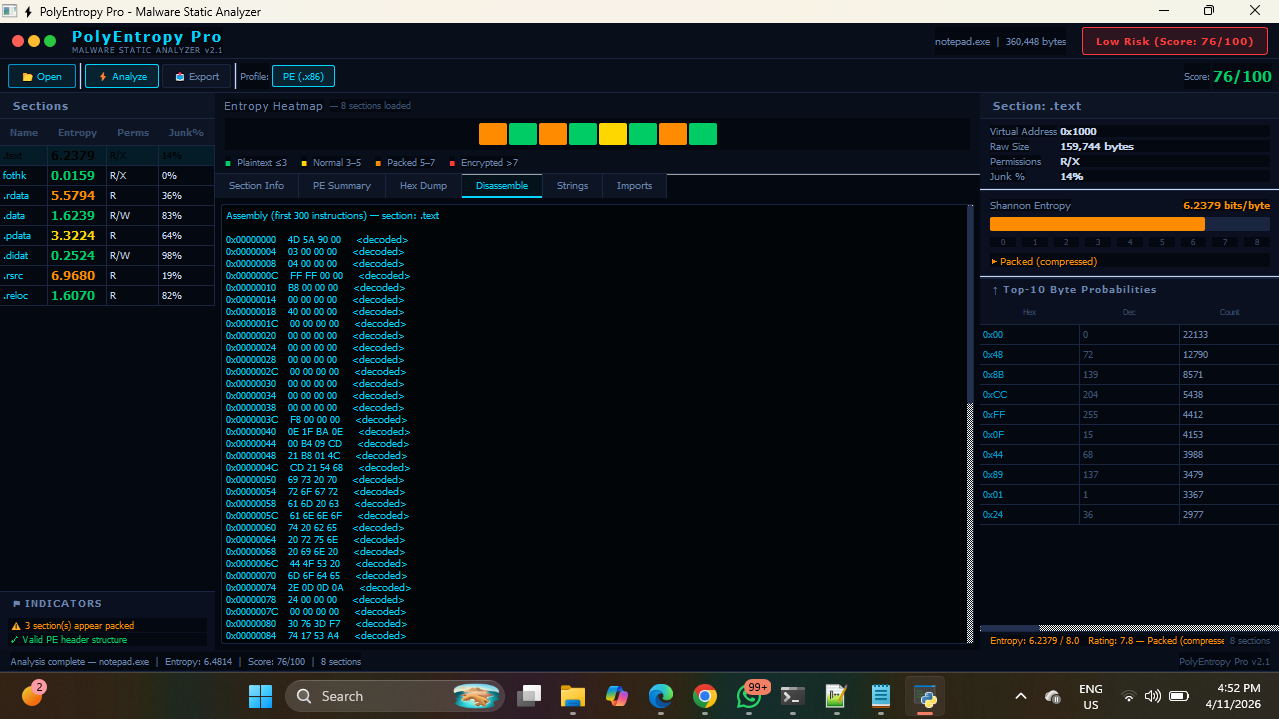
Task: Open the Profile PE (.x86) selector
Action: click(x=303, y=76)
